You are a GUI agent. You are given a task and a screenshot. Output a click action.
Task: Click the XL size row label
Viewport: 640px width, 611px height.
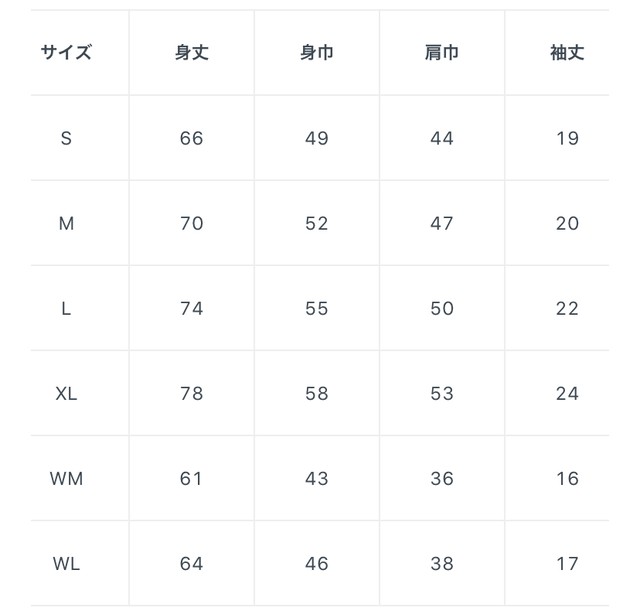click(66, 394)
